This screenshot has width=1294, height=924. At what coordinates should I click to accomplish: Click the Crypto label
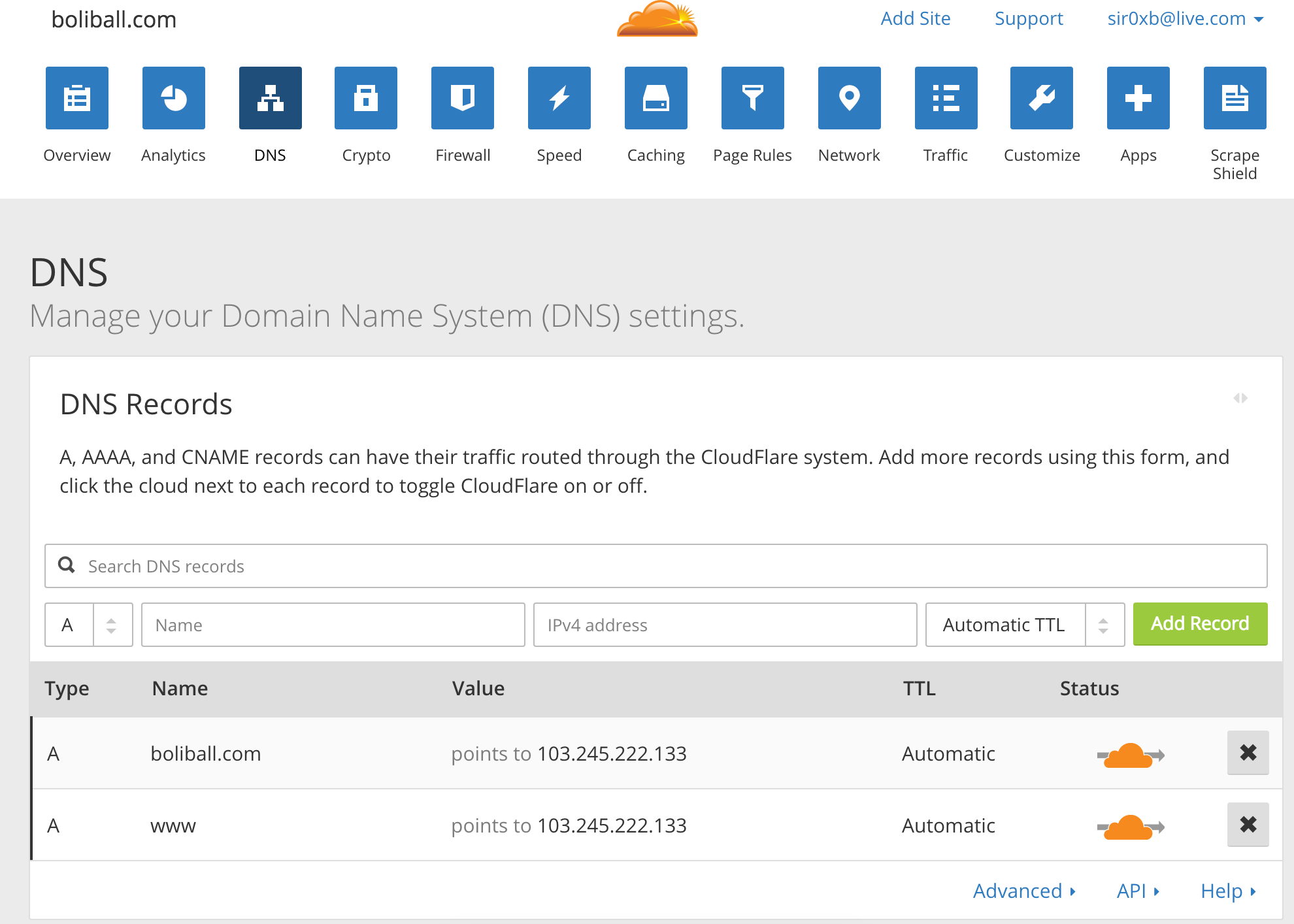tap(366, 156)
